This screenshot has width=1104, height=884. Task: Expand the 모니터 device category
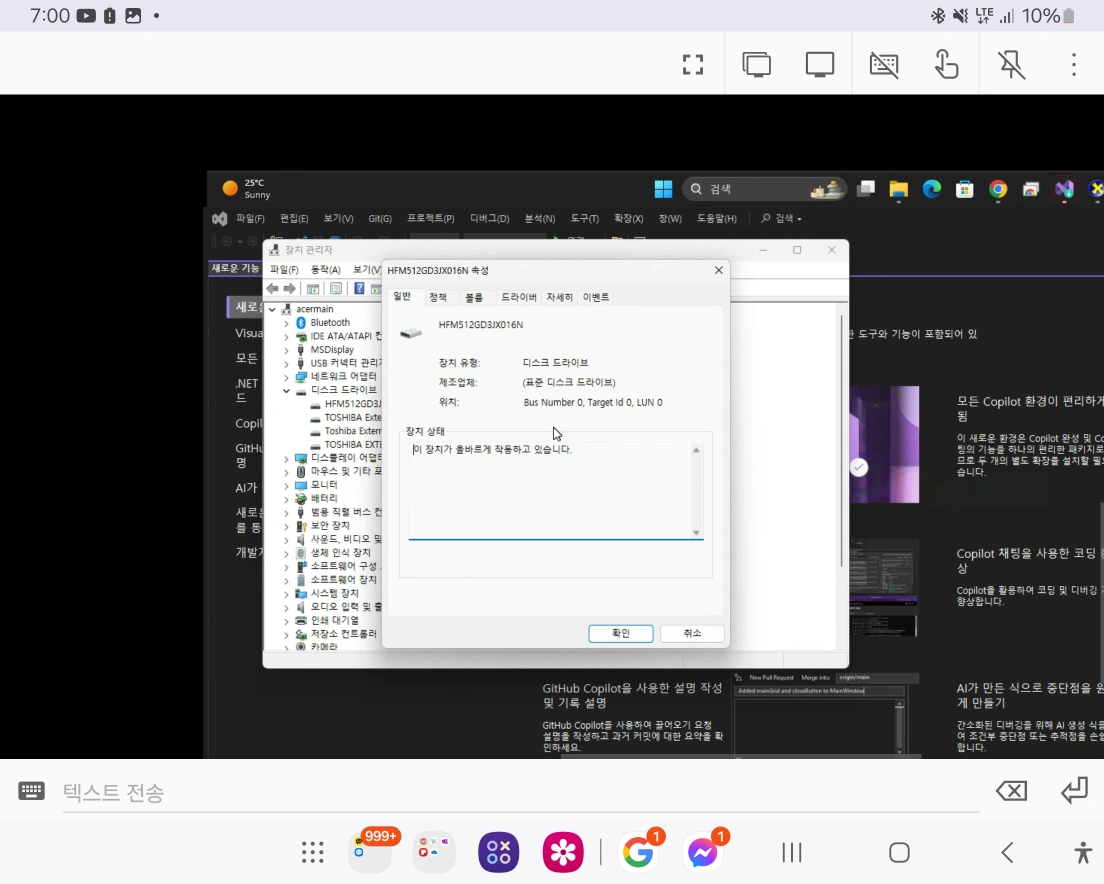(x=286, y=484)
